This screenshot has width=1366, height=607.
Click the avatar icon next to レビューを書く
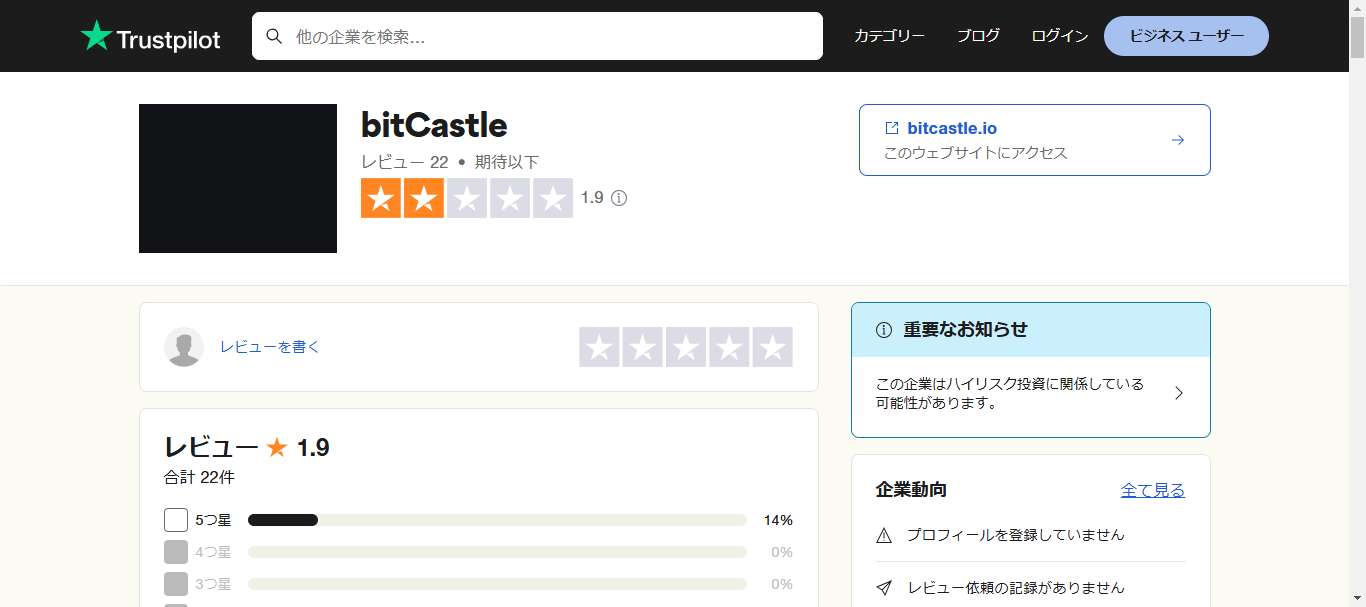(x=184, y=347)
